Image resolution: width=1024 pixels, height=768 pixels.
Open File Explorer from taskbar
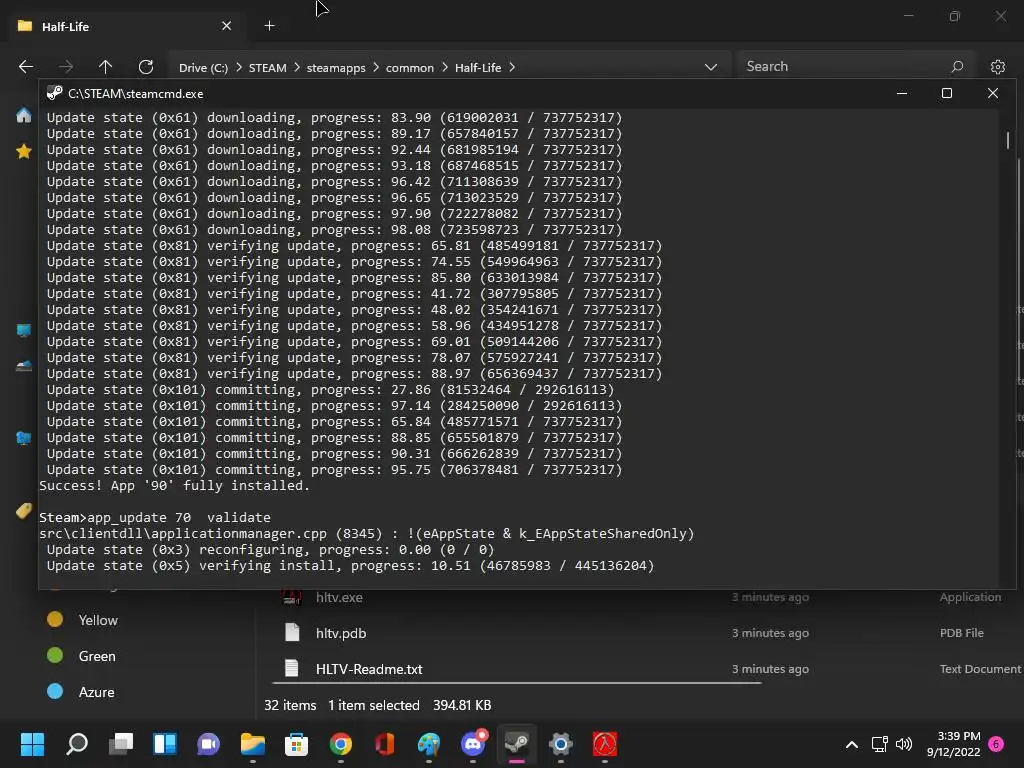coord(252,744)
